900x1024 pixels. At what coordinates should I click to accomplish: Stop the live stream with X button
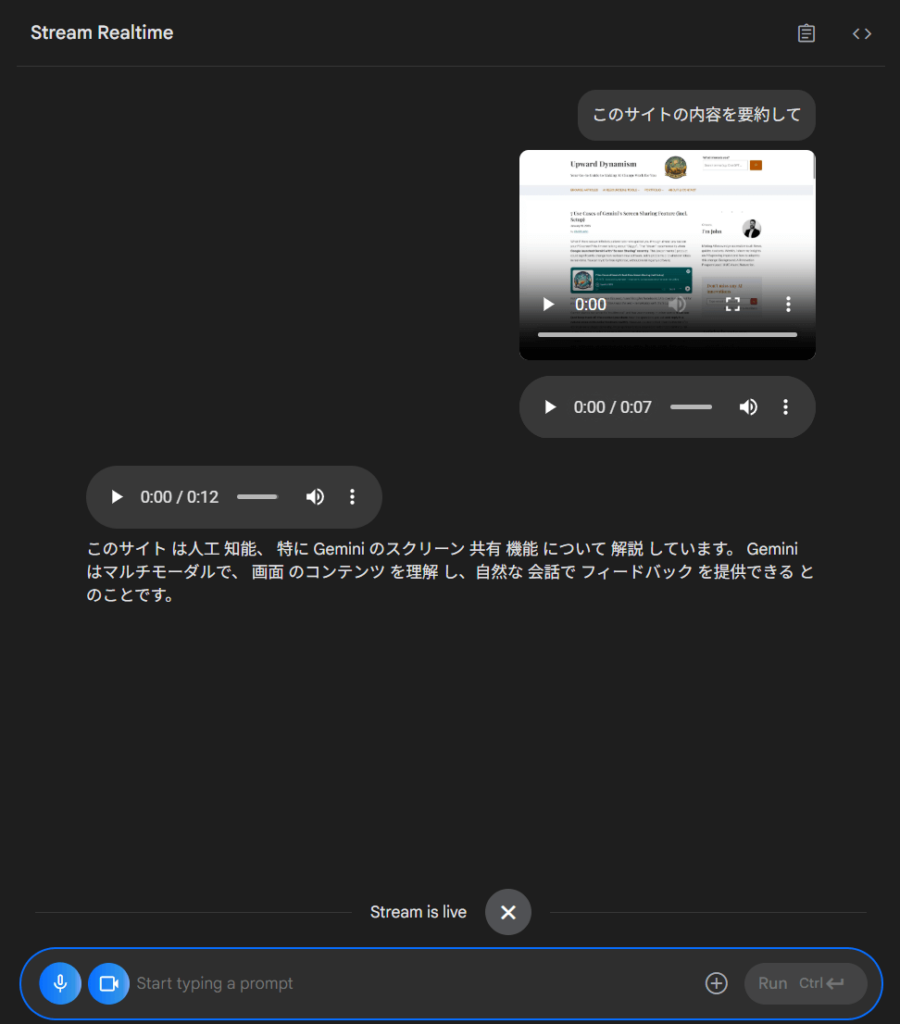click(508, 912)
